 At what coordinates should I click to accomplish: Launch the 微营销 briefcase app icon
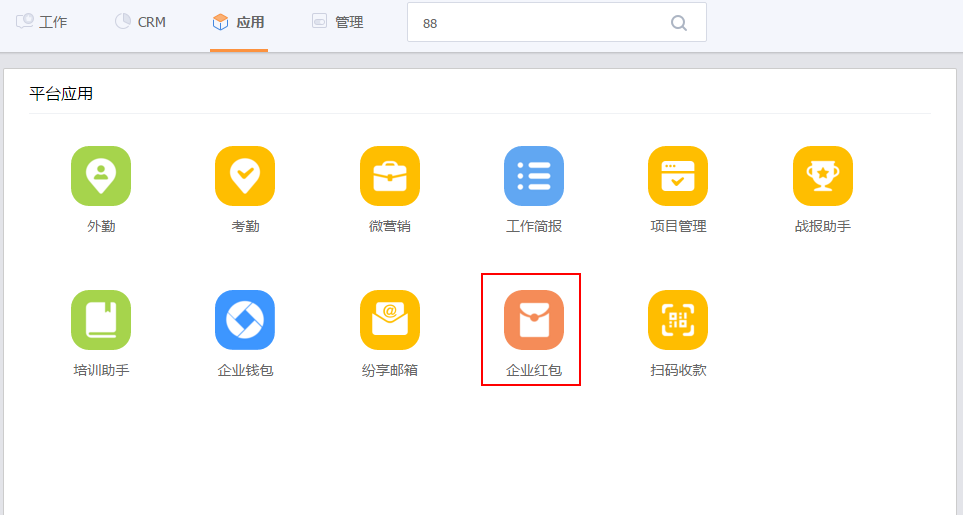point(390,176)
